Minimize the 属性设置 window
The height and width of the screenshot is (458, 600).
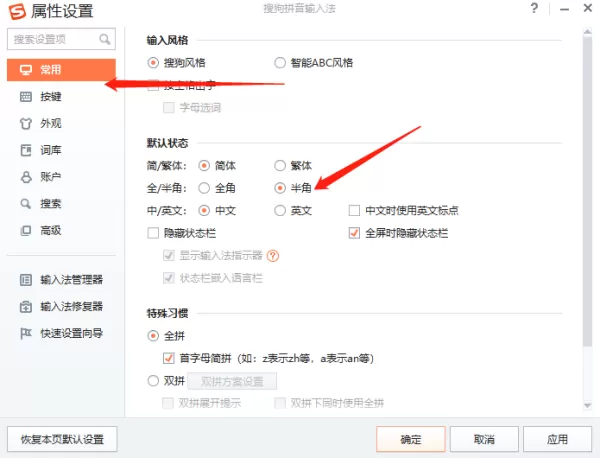pyautogui.click(x=564, y=9)
